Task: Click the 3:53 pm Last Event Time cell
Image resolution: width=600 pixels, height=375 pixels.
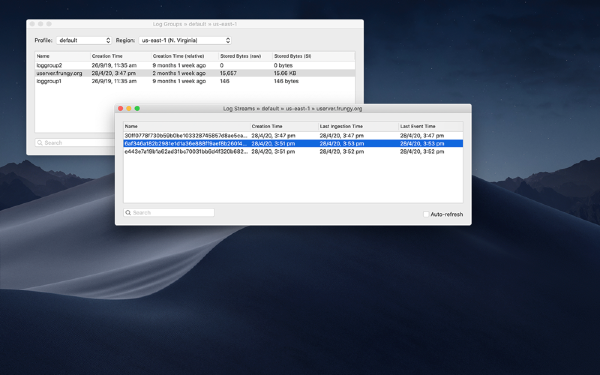Action: tap(422, 144)
